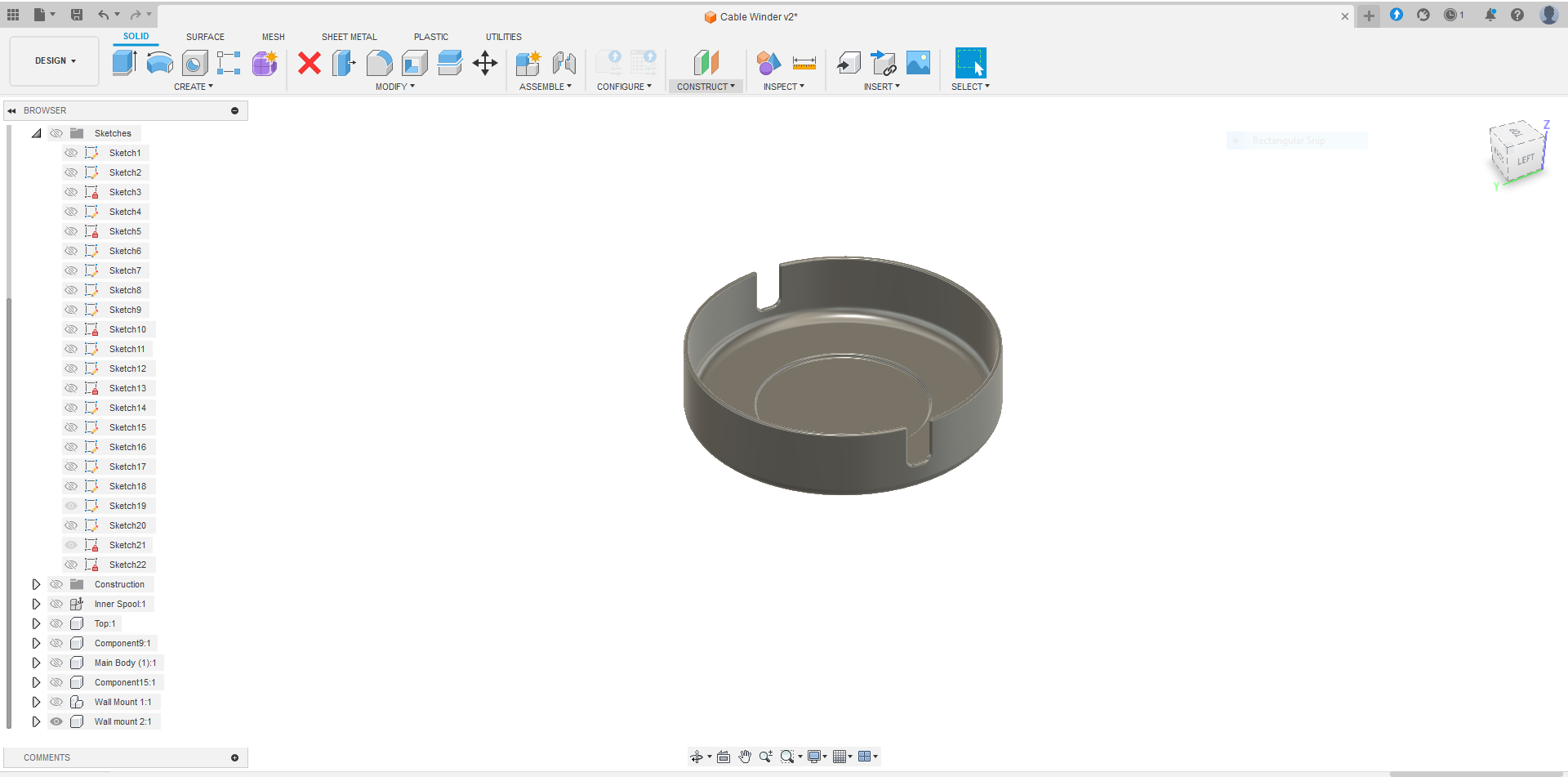Viewport: 1568px width, 777px height.
Task: Expand the Wall mount 2:1 component
Action: pyautogui.click(x=36, y=721)
